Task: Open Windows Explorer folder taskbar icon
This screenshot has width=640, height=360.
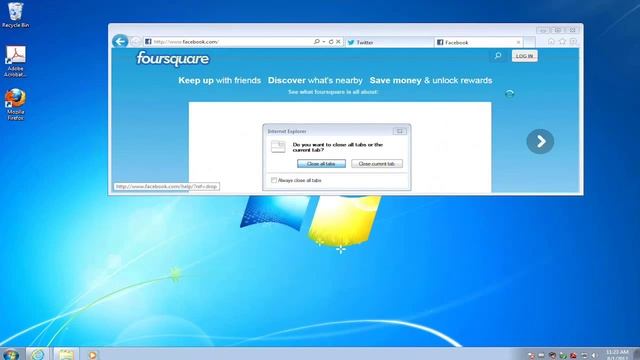Action: click(65, 354)
